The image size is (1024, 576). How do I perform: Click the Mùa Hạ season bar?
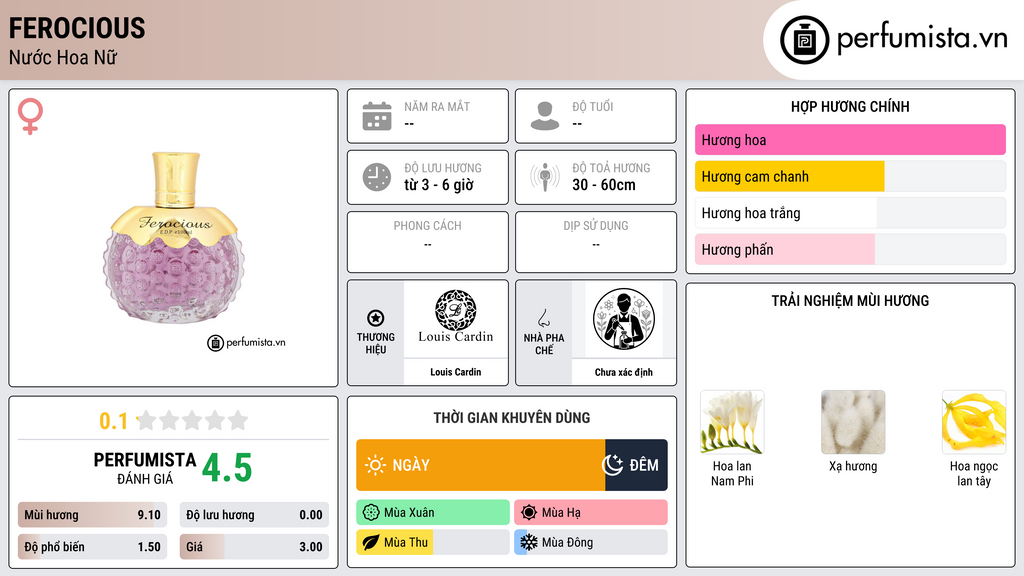click(x=591, y=513)
